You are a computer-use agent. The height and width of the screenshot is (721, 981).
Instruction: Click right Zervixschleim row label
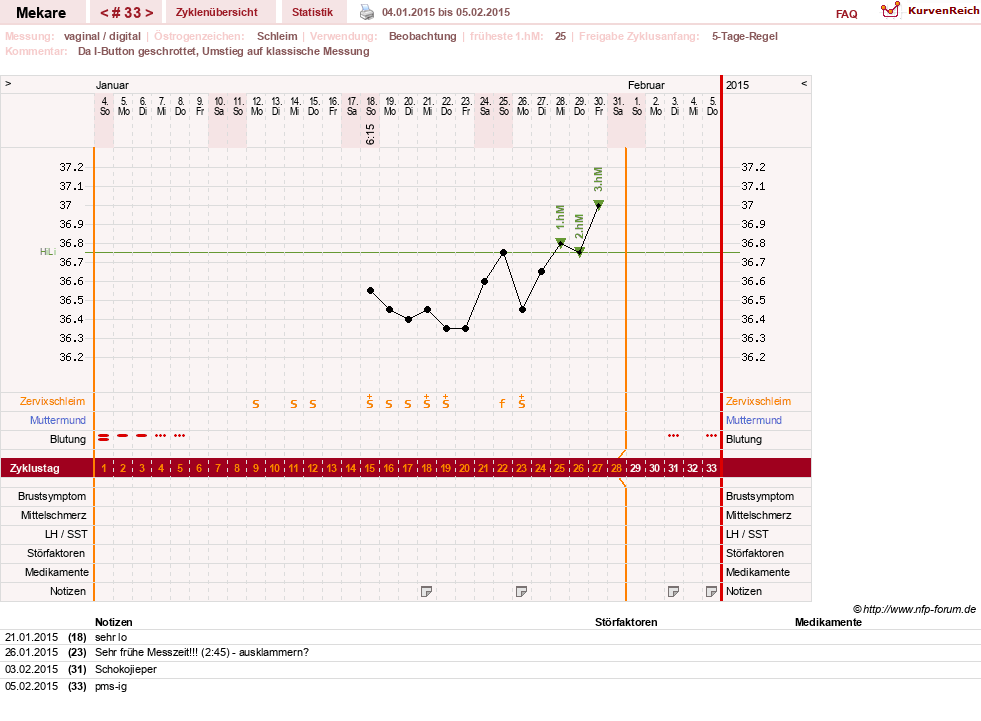tap(758, 401)
